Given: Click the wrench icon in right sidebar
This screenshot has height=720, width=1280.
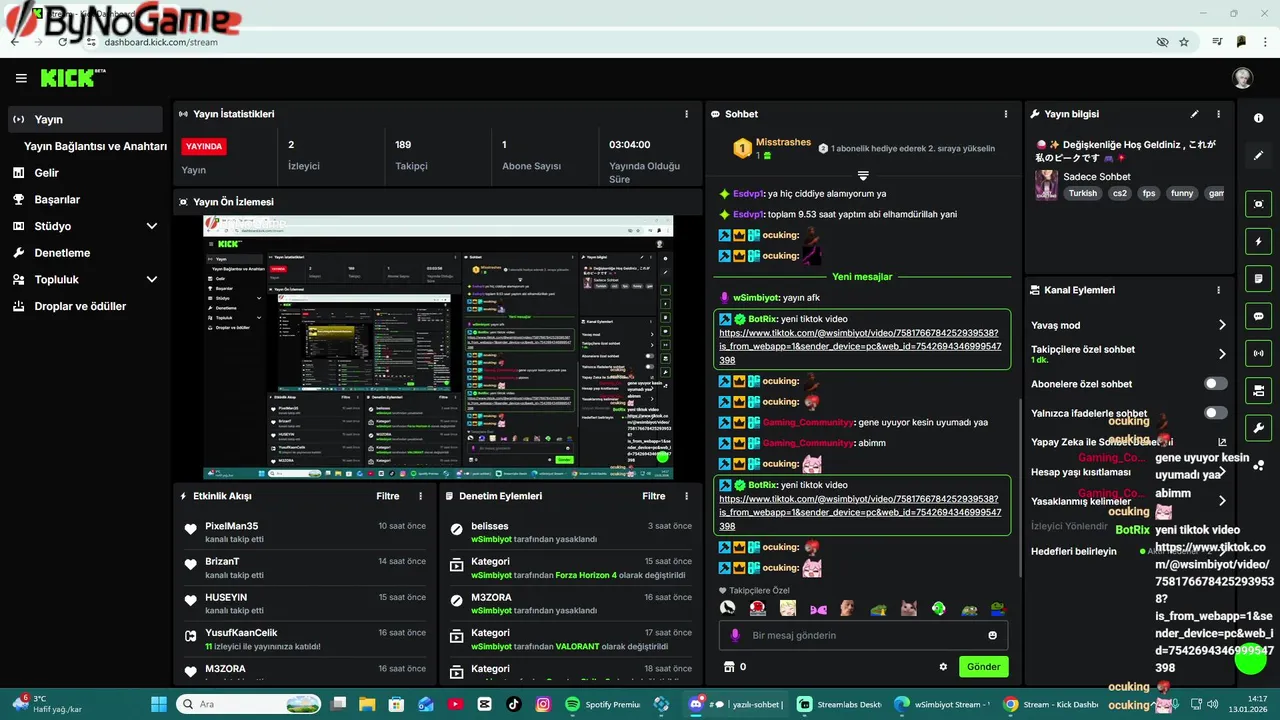Looking at the screenshot, I should click(x=1259, y=428).
